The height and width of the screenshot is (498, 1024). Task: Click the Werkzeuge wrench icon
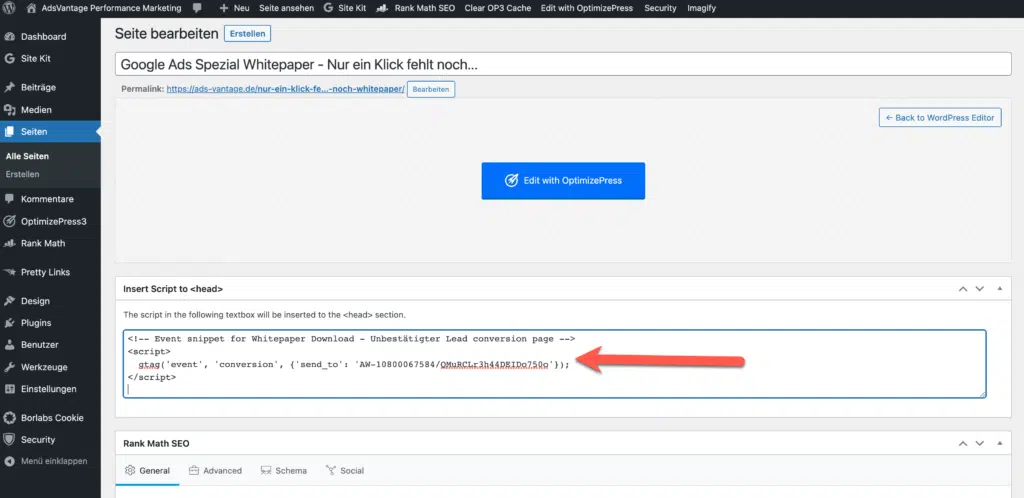click(9, 367)
